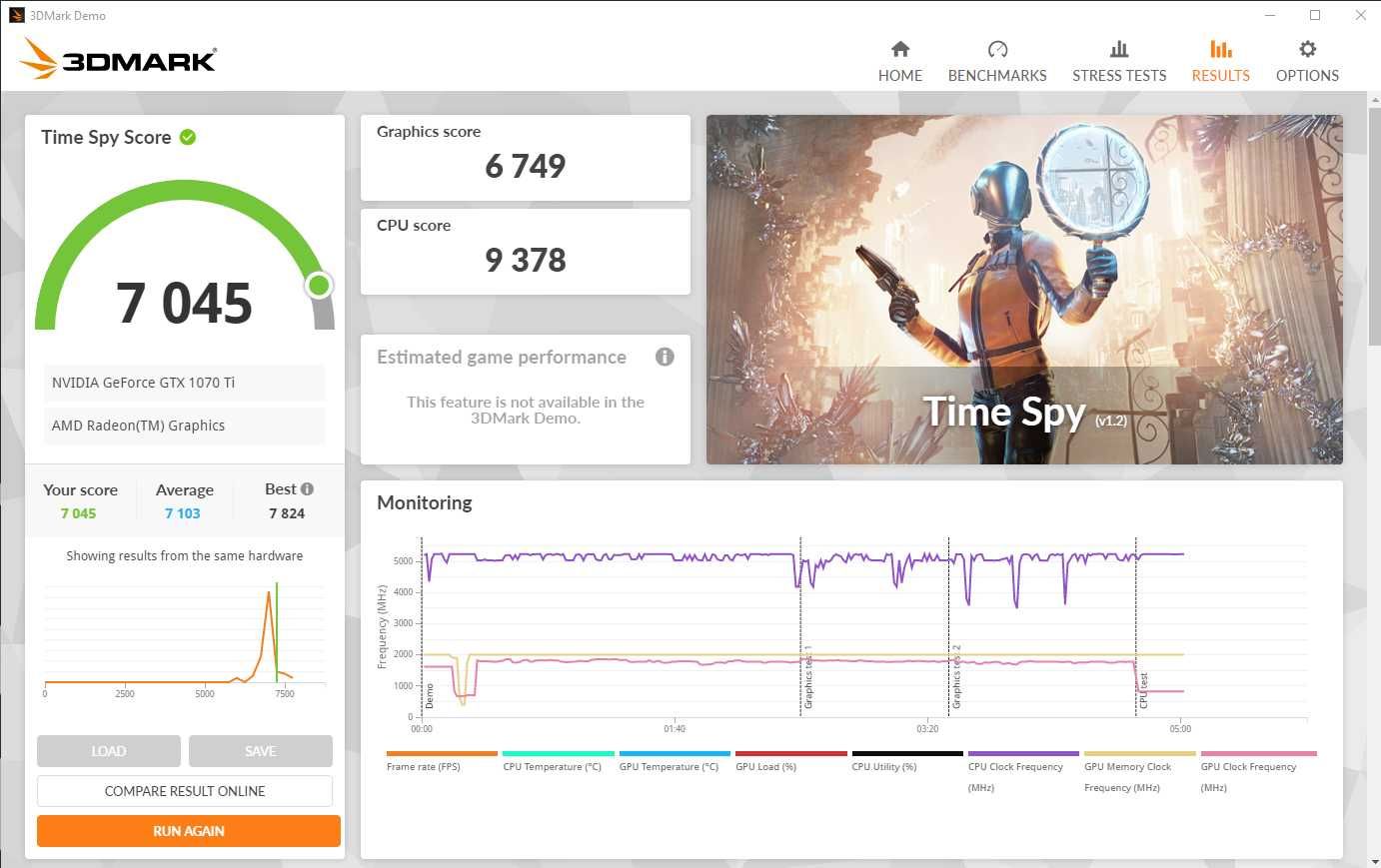
Task: Click the info icon next to Best
Action: 307,488
